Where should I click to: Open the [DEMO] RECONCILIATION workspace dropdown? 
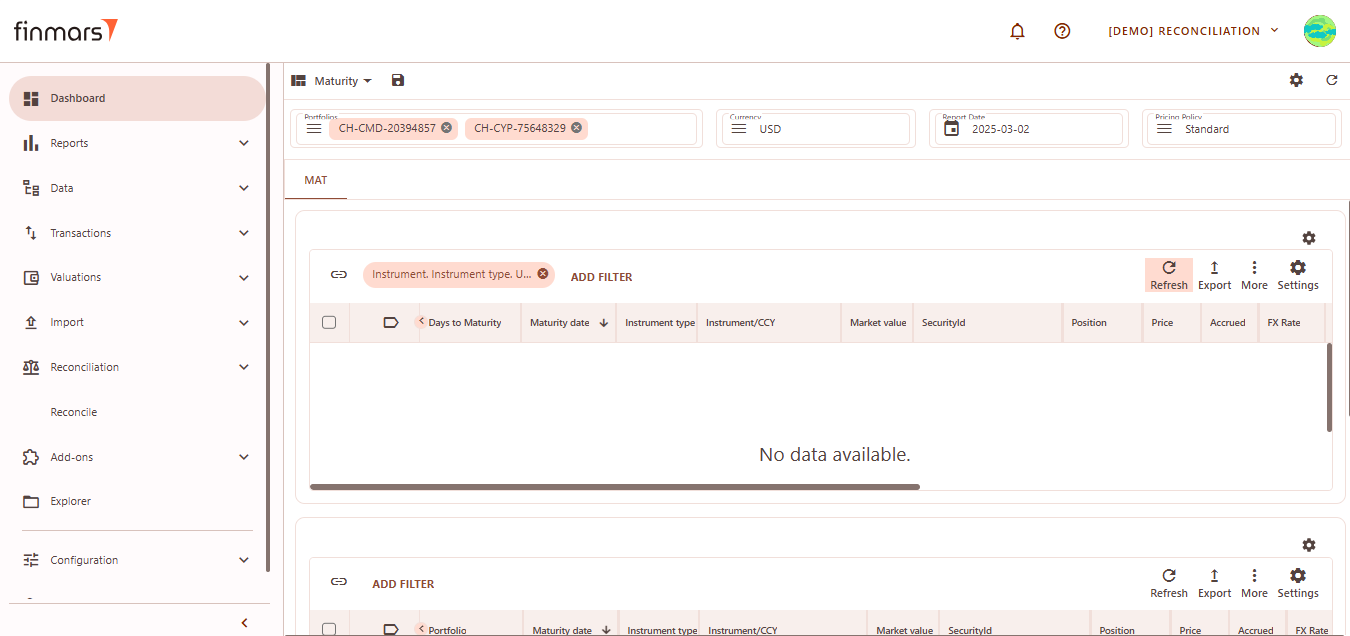pyautogui.click(x=1193, y=31)
